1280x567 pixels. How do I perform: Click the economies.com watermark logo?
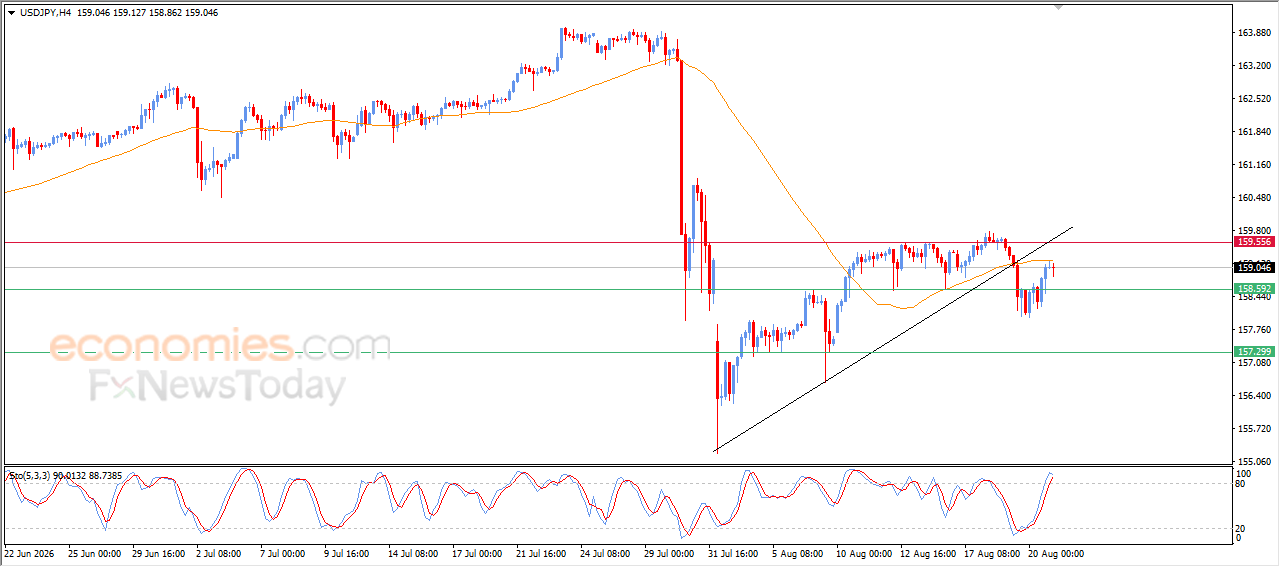coord(221,345)
